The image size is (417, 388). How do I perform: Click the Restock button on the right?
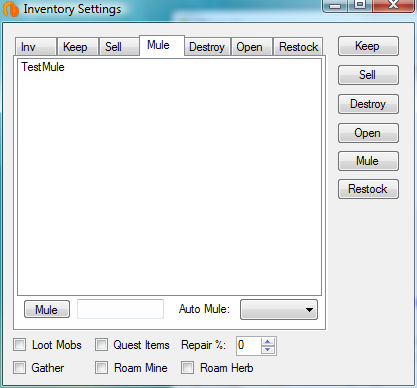pyautogui.click(x=368, y=189)
